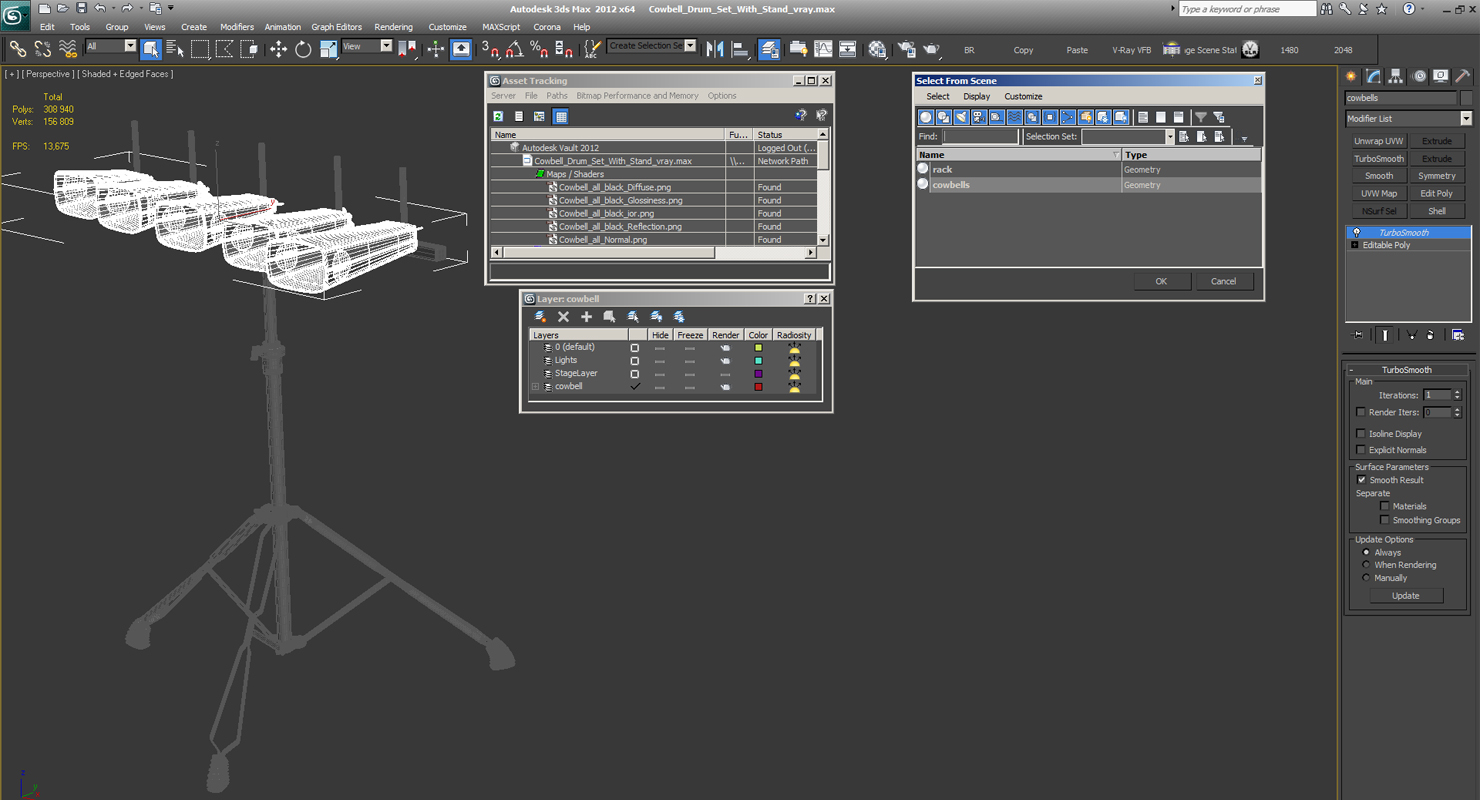Open the Rendering menu

(x=393, y=27)
